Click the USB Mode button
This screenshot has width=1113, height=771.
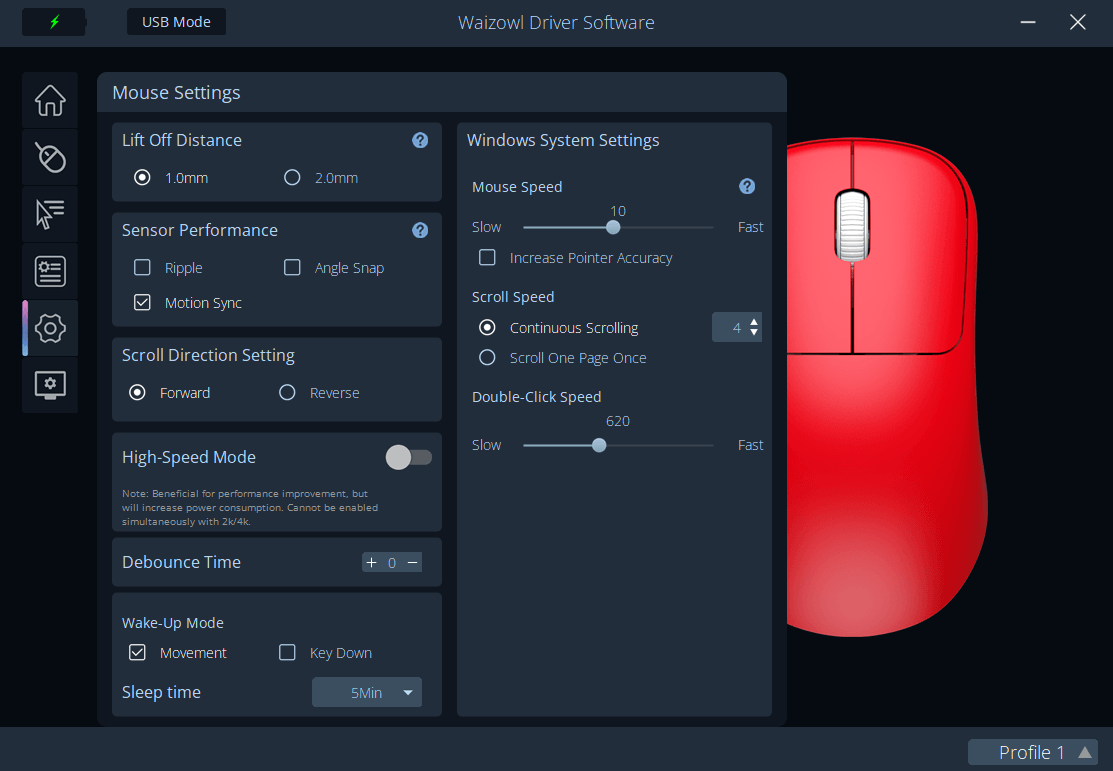click(176, 22)
